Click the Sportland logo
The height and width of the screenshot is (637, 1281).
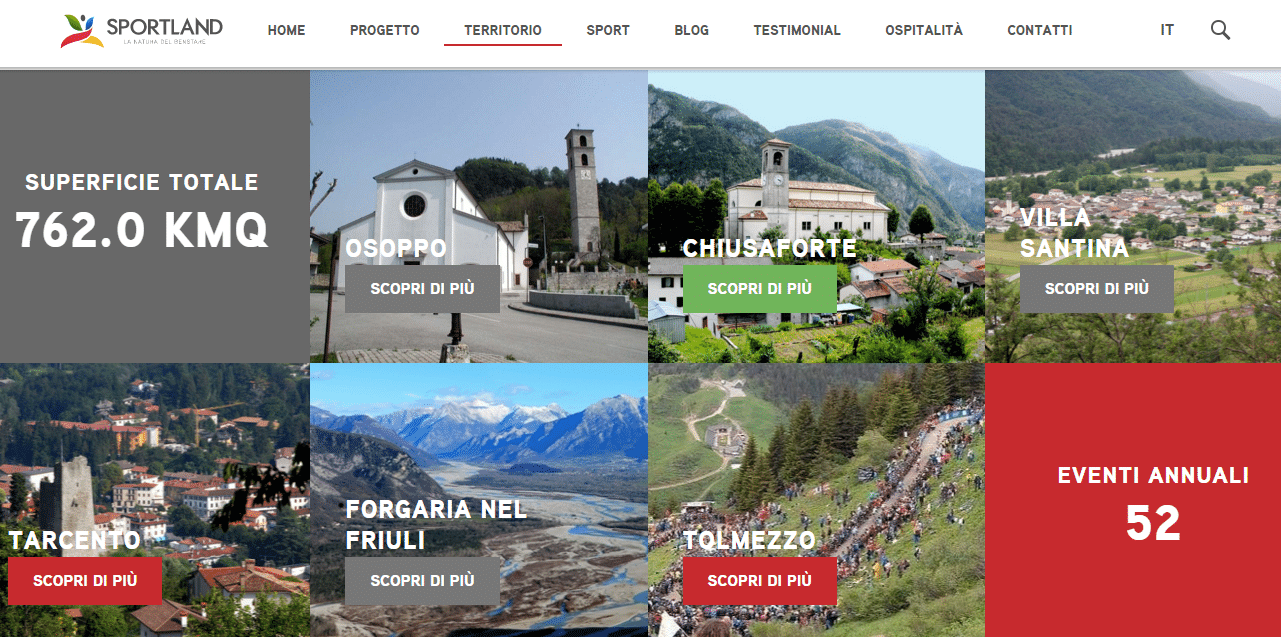(141, 31)
